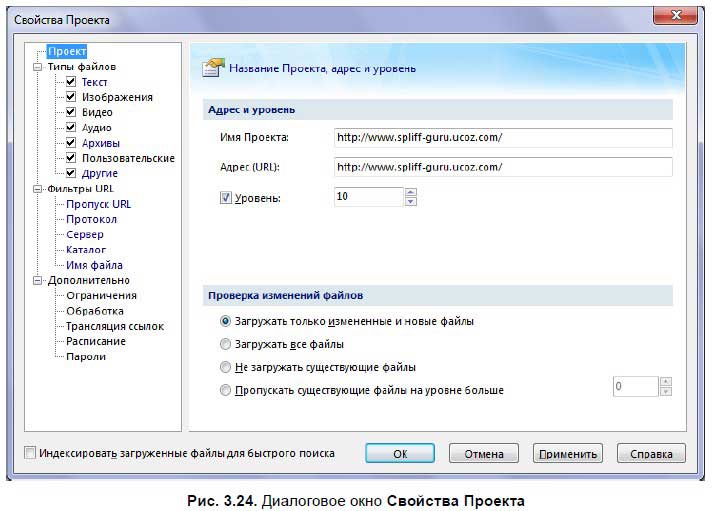The height and width of the screenshot is (511, 712).
Task: Toggle the Изображения file type checkbox
Action: tap(71, 97)
